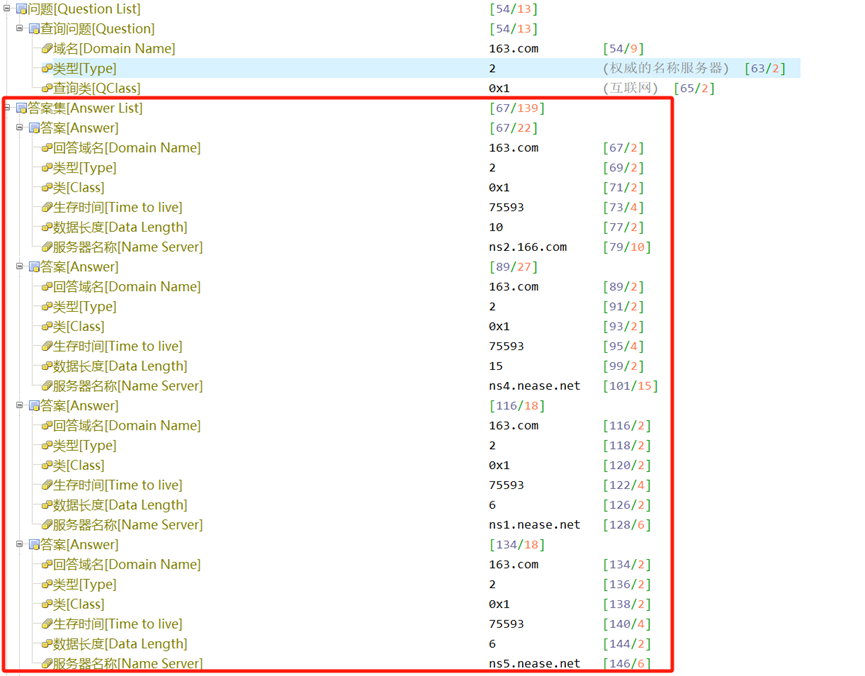
Task: Select the Data Length row at offset 144/2
Action: coord(120,644)
